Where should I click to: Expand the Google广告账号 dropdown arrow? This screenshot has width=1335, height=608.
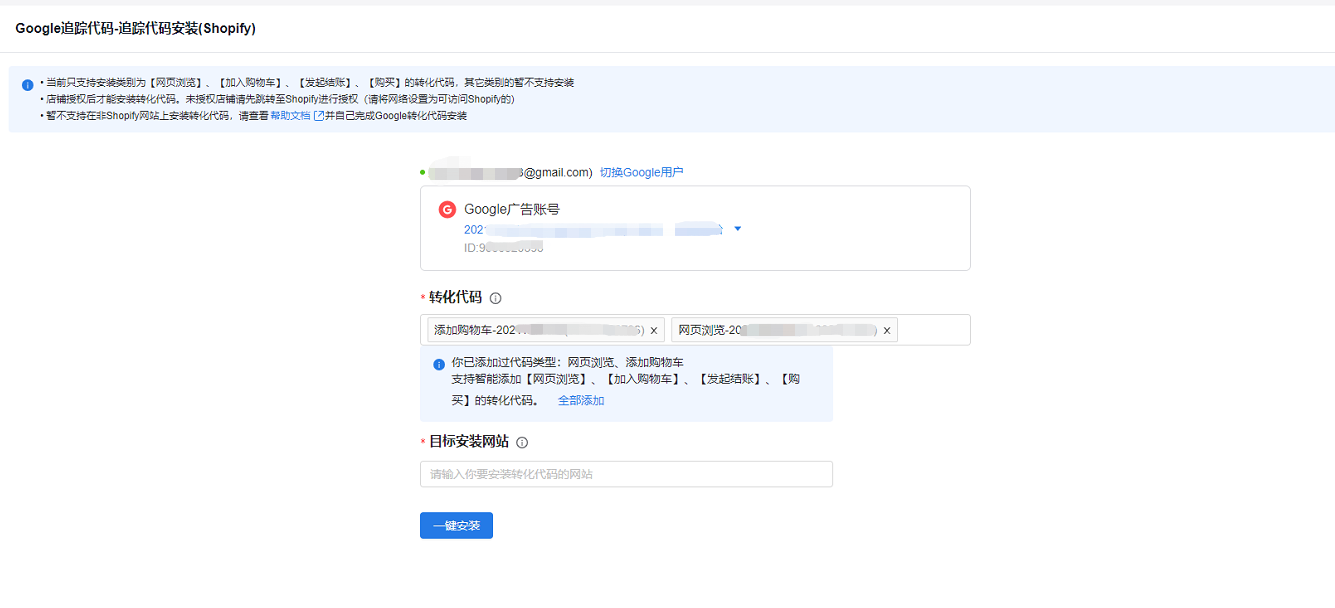(x=737, y=229)
